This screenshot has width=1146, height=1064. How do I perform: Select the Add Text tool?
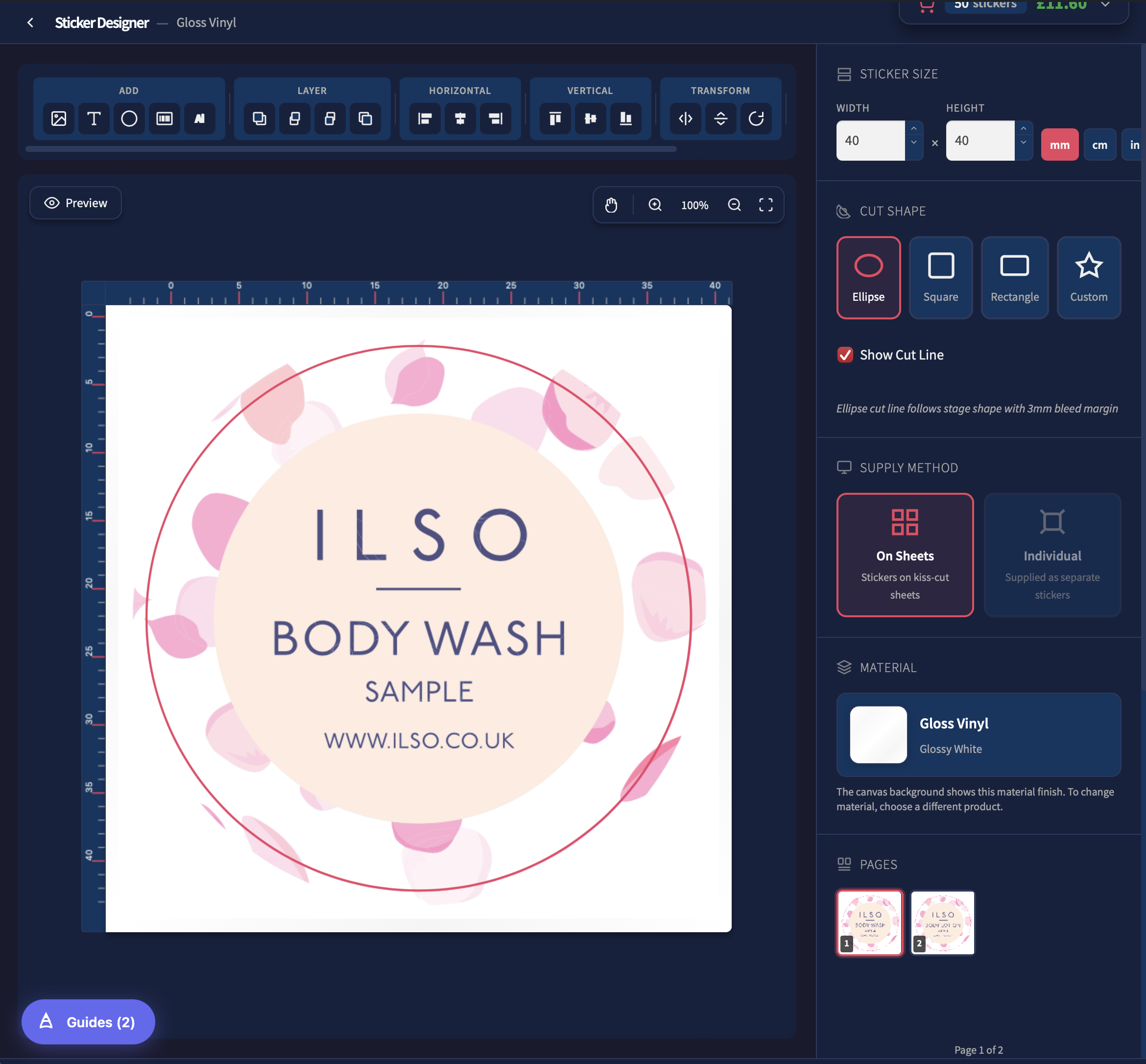click(94, 119)
